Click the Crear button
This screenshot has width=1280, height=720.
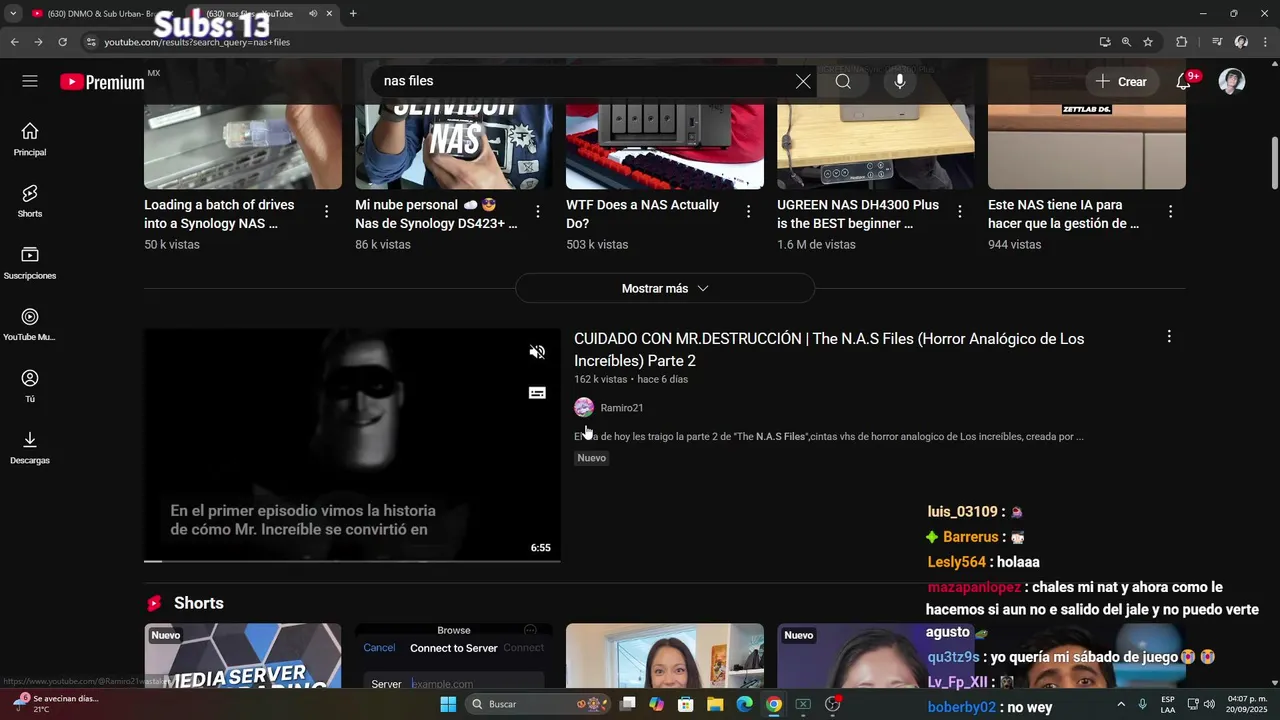pos(1121,81)
